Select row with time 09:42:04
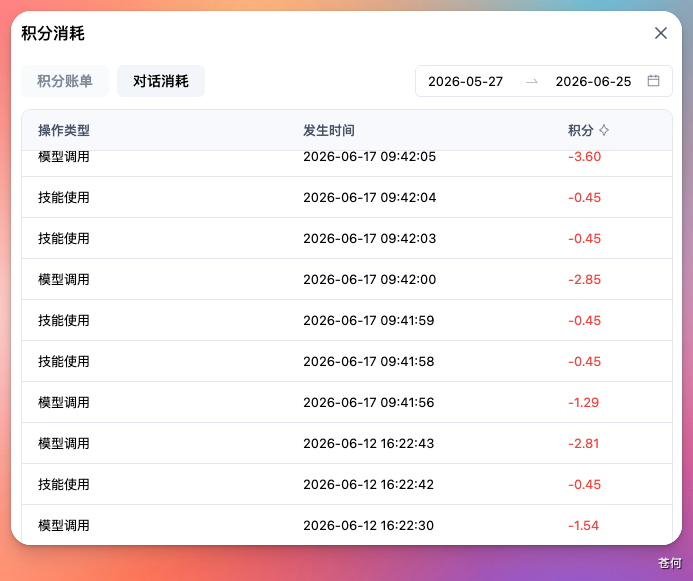The height and width of the screenshot is (581, 693). pos(347,197)
